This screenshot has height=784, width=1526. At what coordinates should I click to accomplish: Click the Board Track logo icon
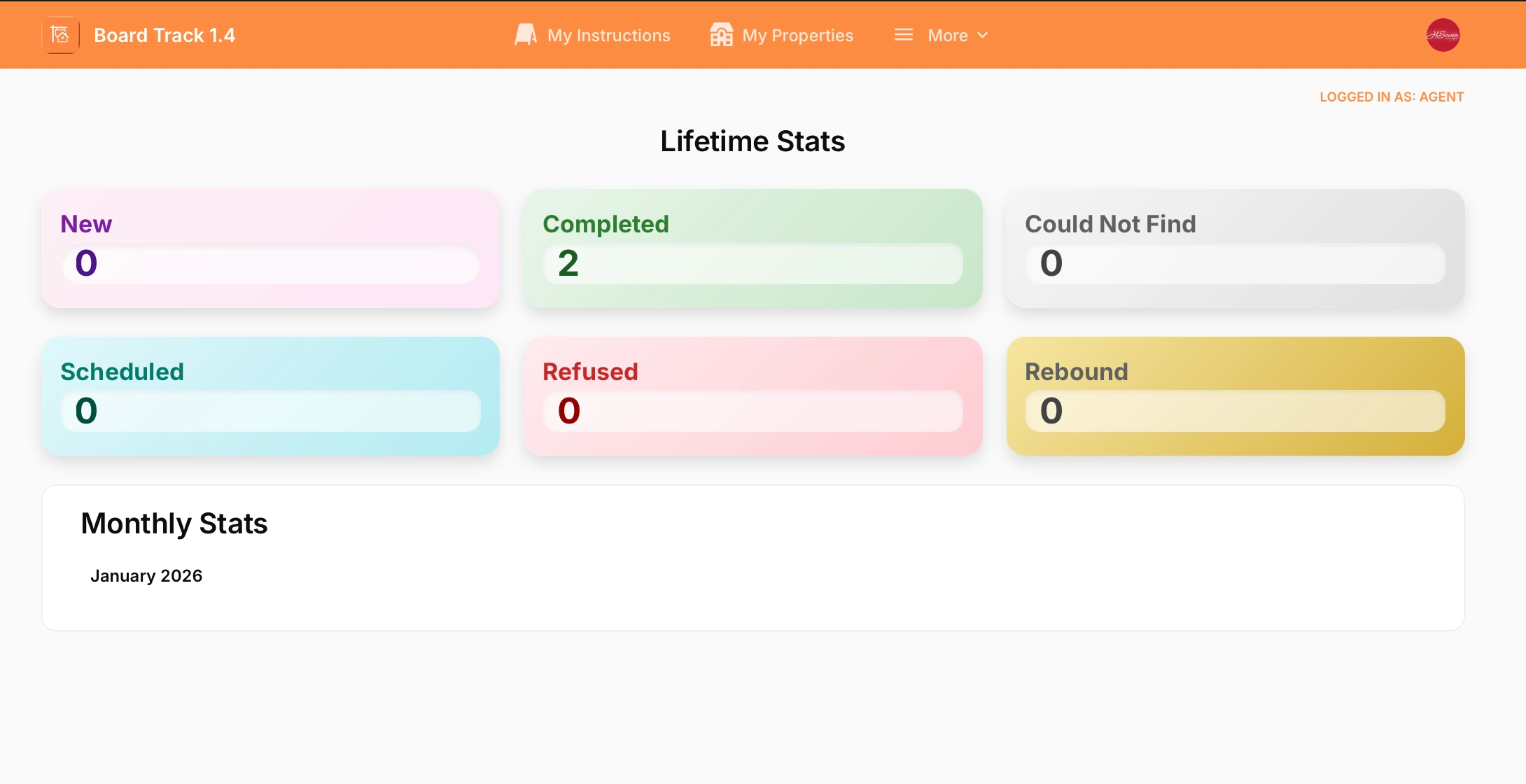coord(60,35)
